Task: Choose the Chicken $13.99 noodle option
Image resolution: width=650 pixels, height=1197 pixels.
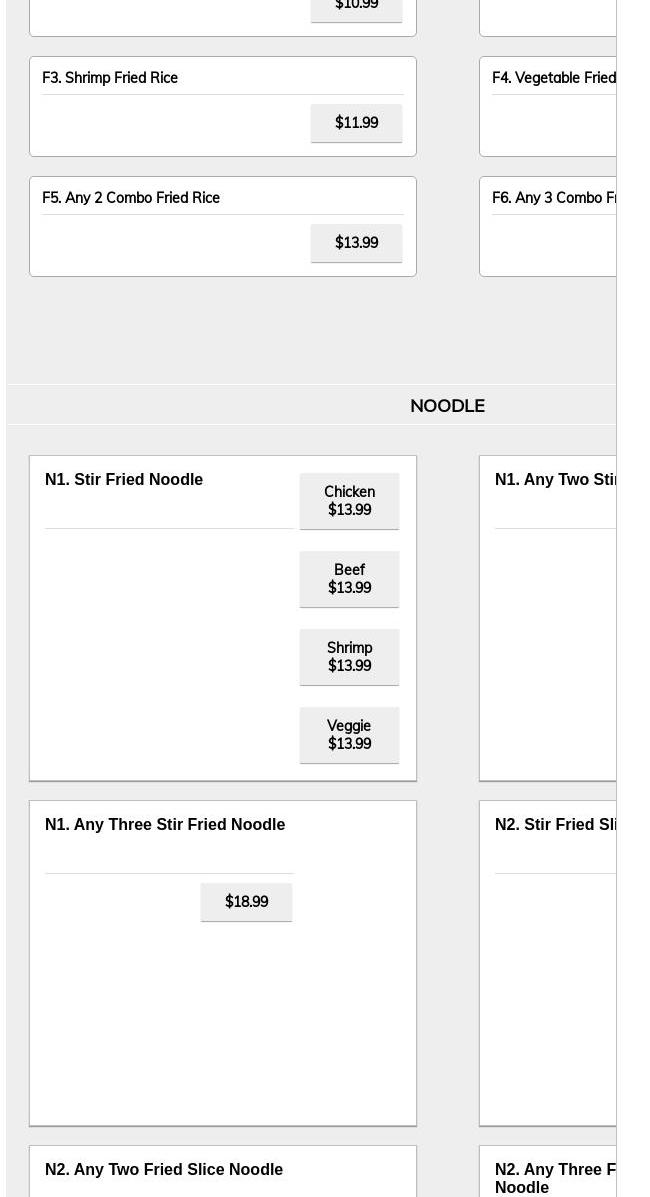Action: [349, 501]
